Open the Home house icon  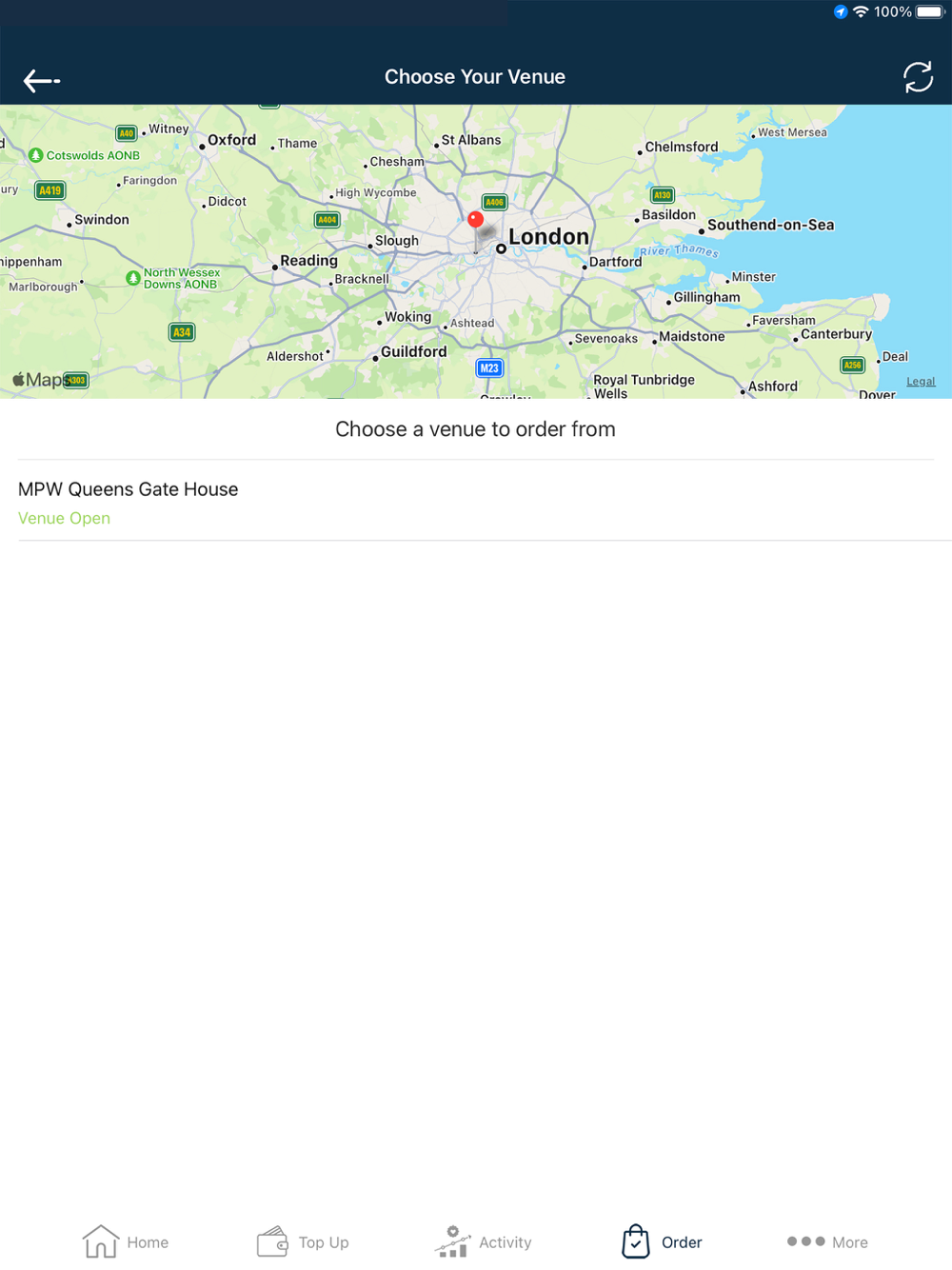[x=100, y=1241]
